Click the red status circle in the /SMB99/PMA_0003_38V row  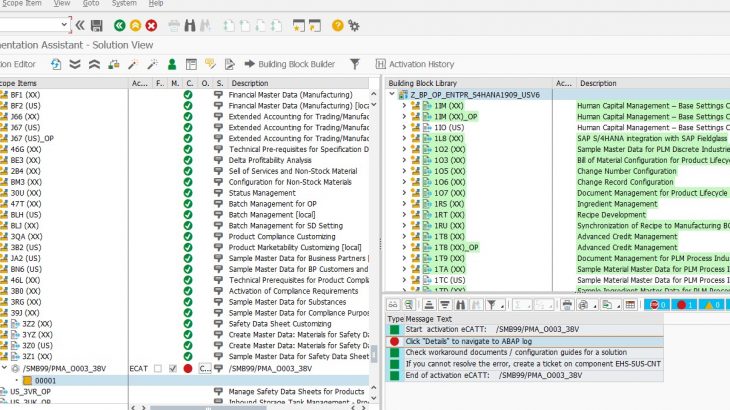tap(188, 369)
